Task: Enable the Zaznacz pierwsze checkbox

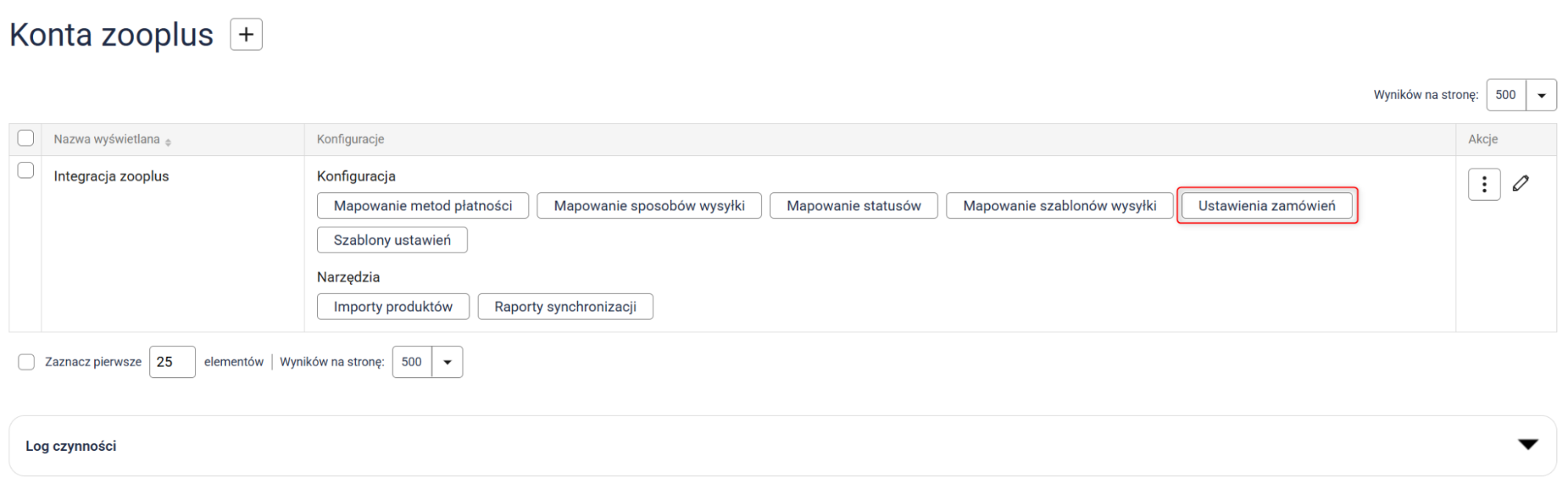Action: pos(27,362)
